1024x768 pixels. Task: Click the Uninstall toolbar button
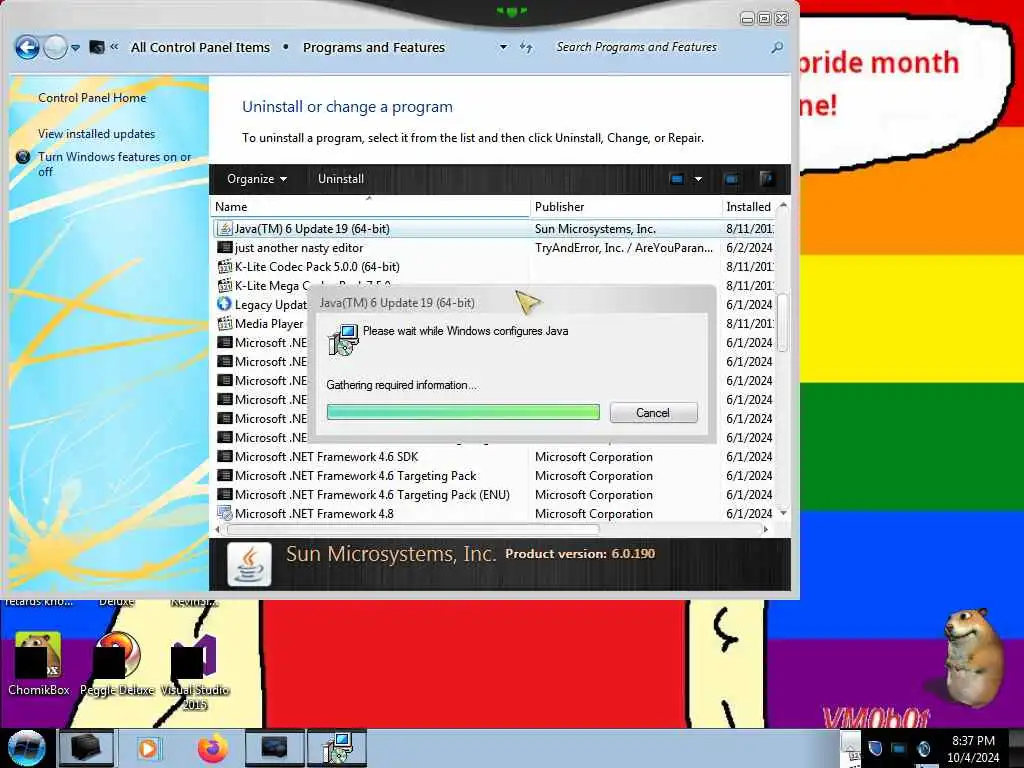point(341,179)
